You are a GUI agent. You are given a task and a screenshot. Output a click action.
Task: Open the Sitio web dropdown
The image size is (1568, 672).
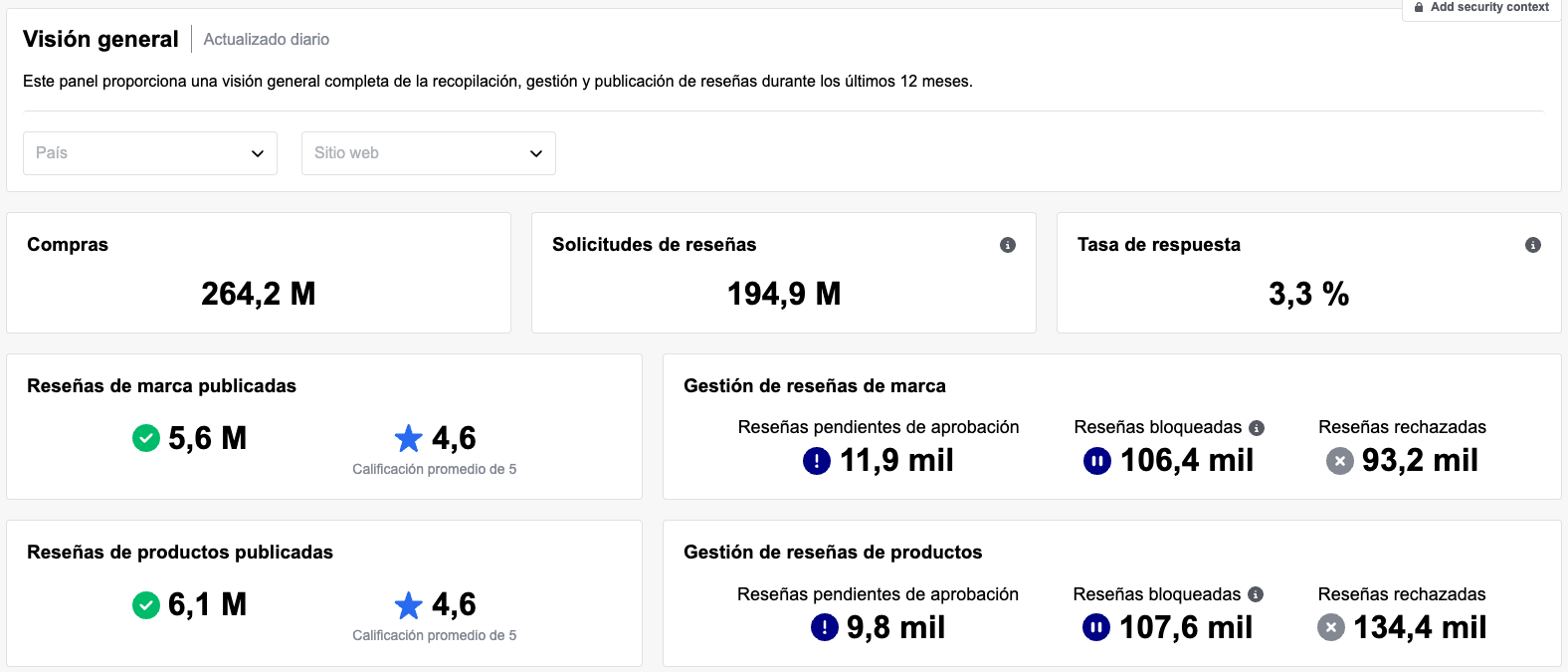428,153
